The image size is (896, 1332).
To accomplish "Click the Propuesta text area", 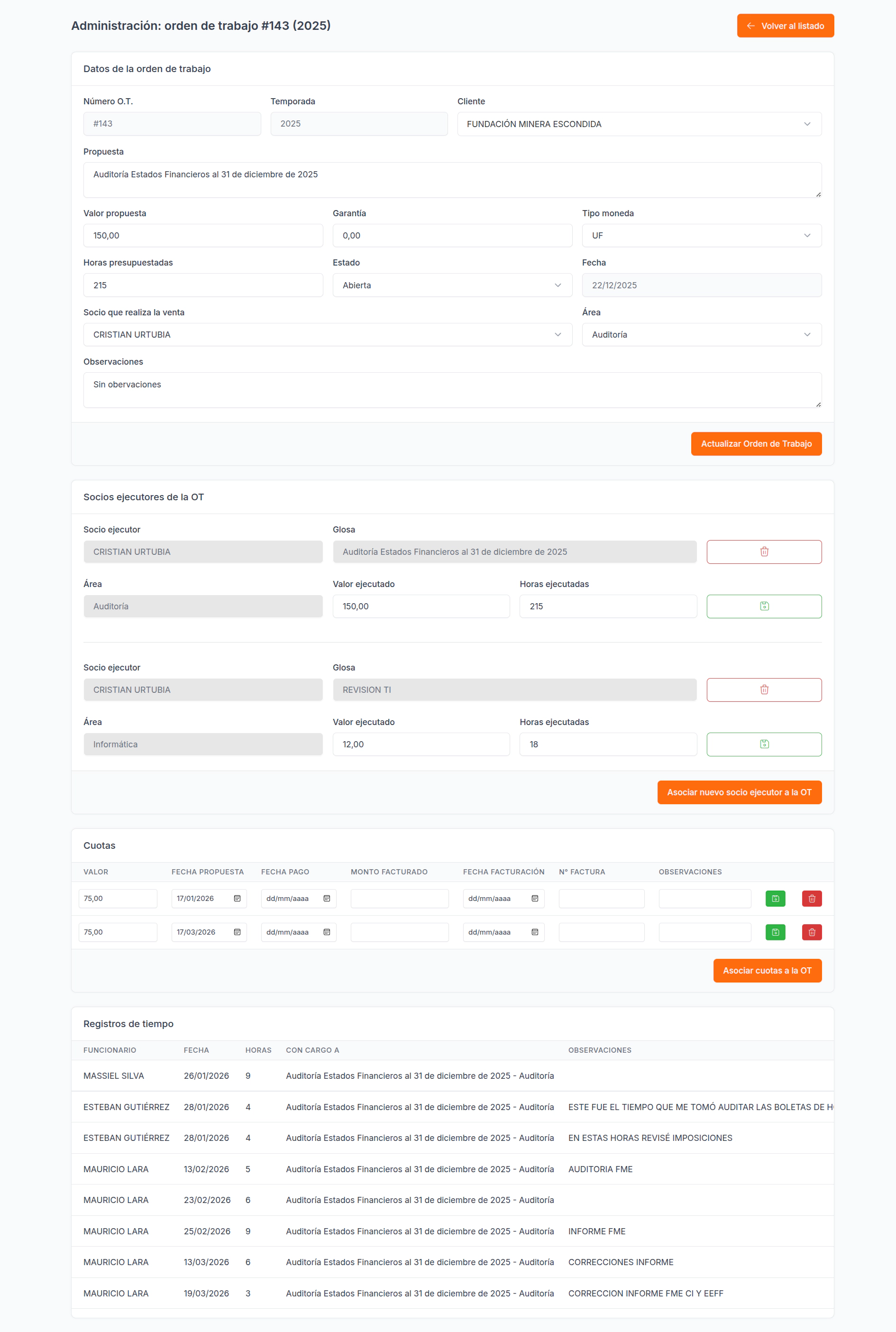I will pyautogui.click(x=452, y=179).
